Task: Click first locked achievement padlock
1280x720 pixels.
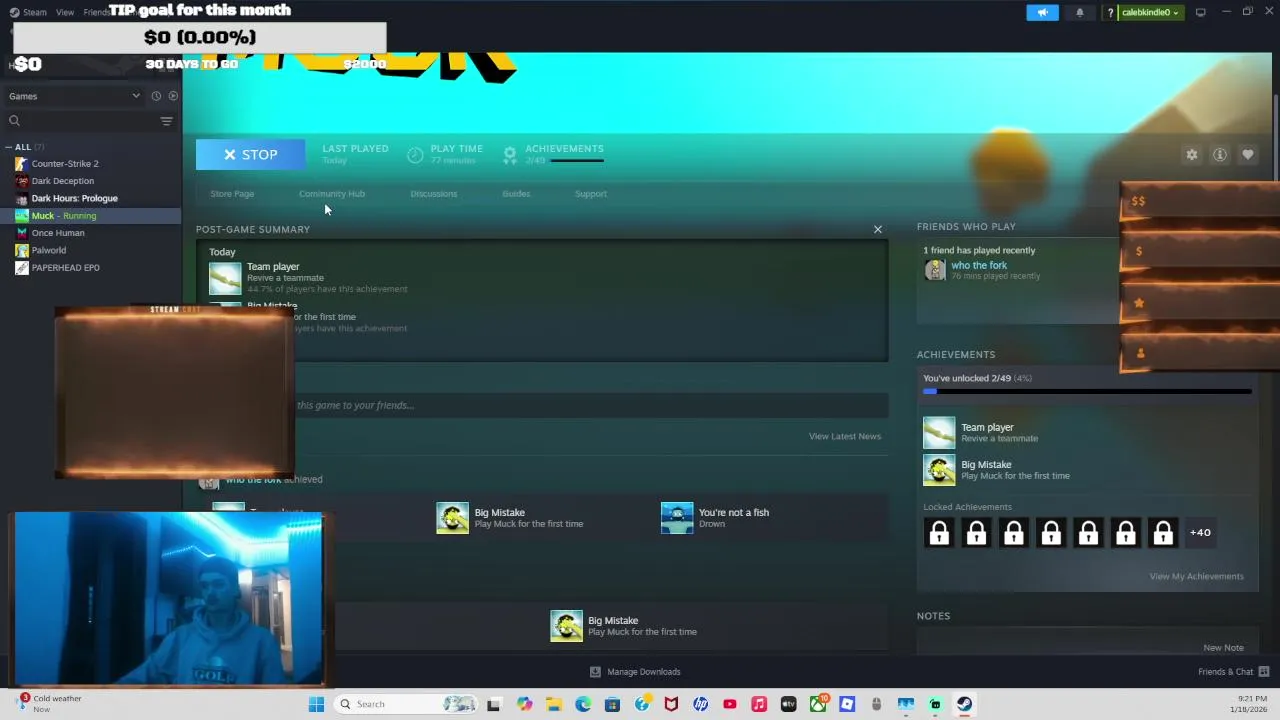Action: [x=939, y=533]
